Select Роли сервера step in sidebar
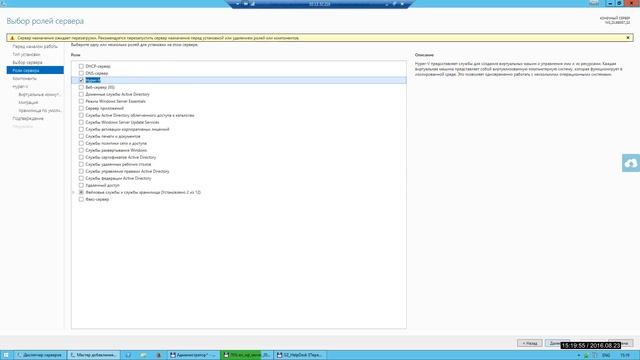This screenshot has height=360, width=640. tap(35, 70)
